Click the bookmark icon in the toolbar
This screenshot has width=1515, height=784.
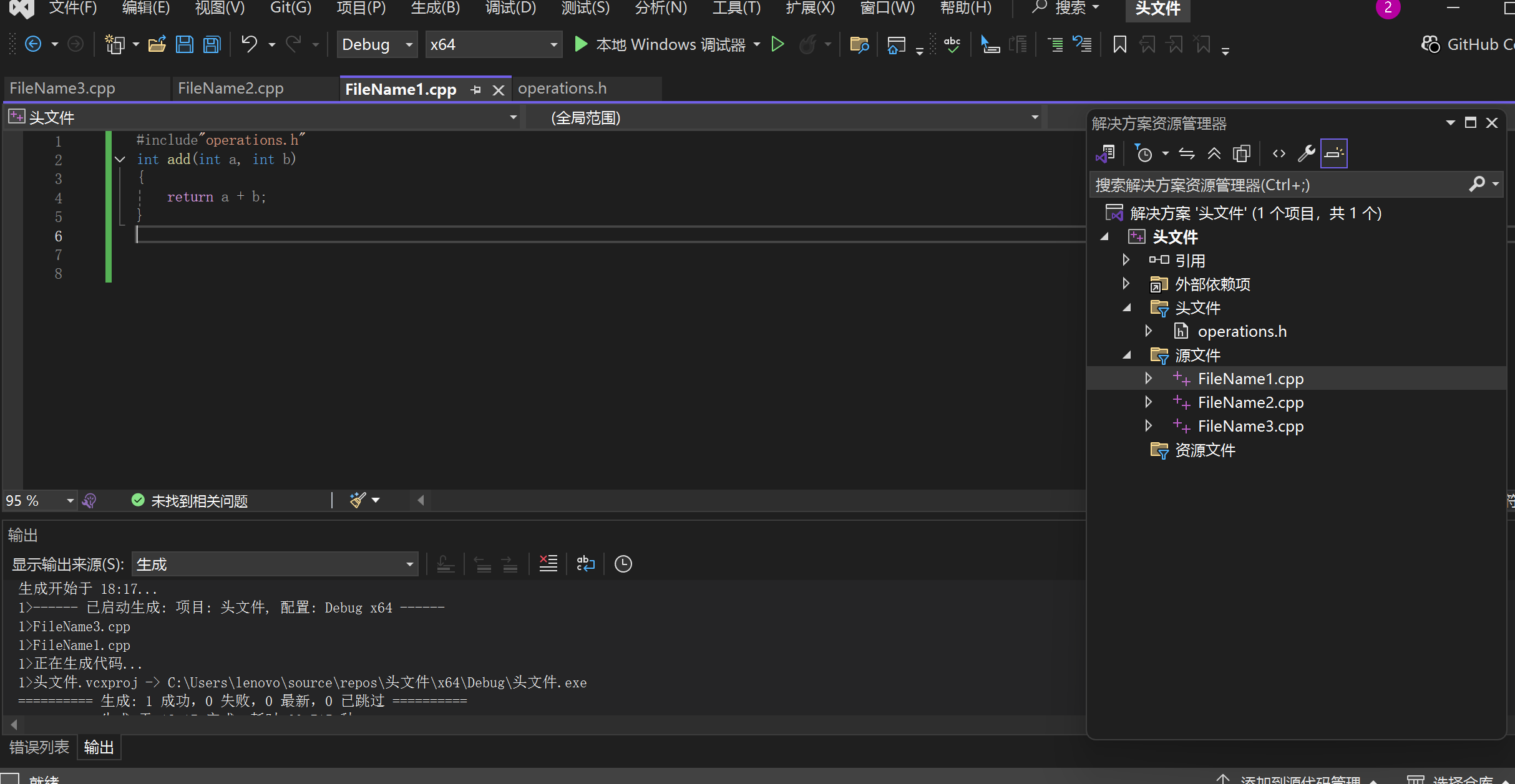pyautogui.click(x=1119, y=44)
